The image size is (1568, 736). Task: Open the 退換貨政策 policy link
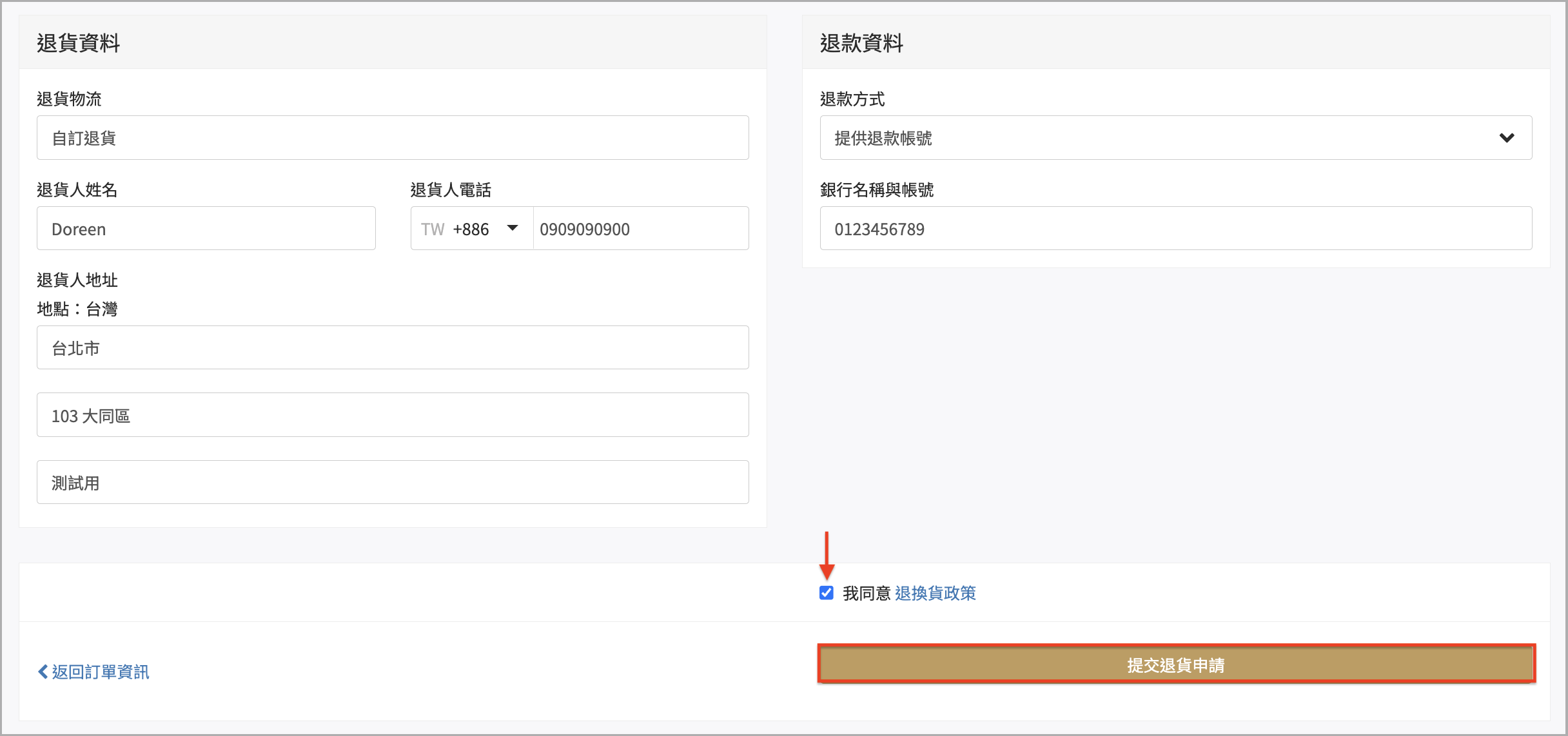pyautogui.click(x=935, y=593)
